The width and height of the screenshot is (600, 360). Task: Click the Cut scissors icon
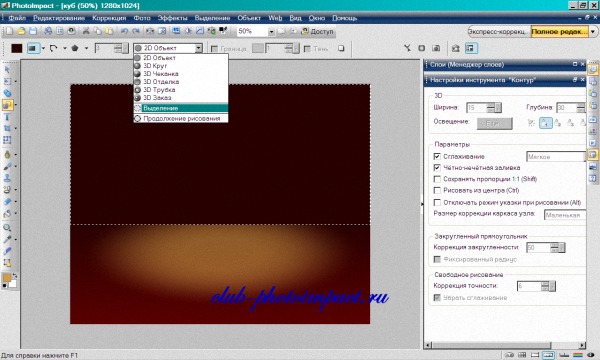click(86, 31)
